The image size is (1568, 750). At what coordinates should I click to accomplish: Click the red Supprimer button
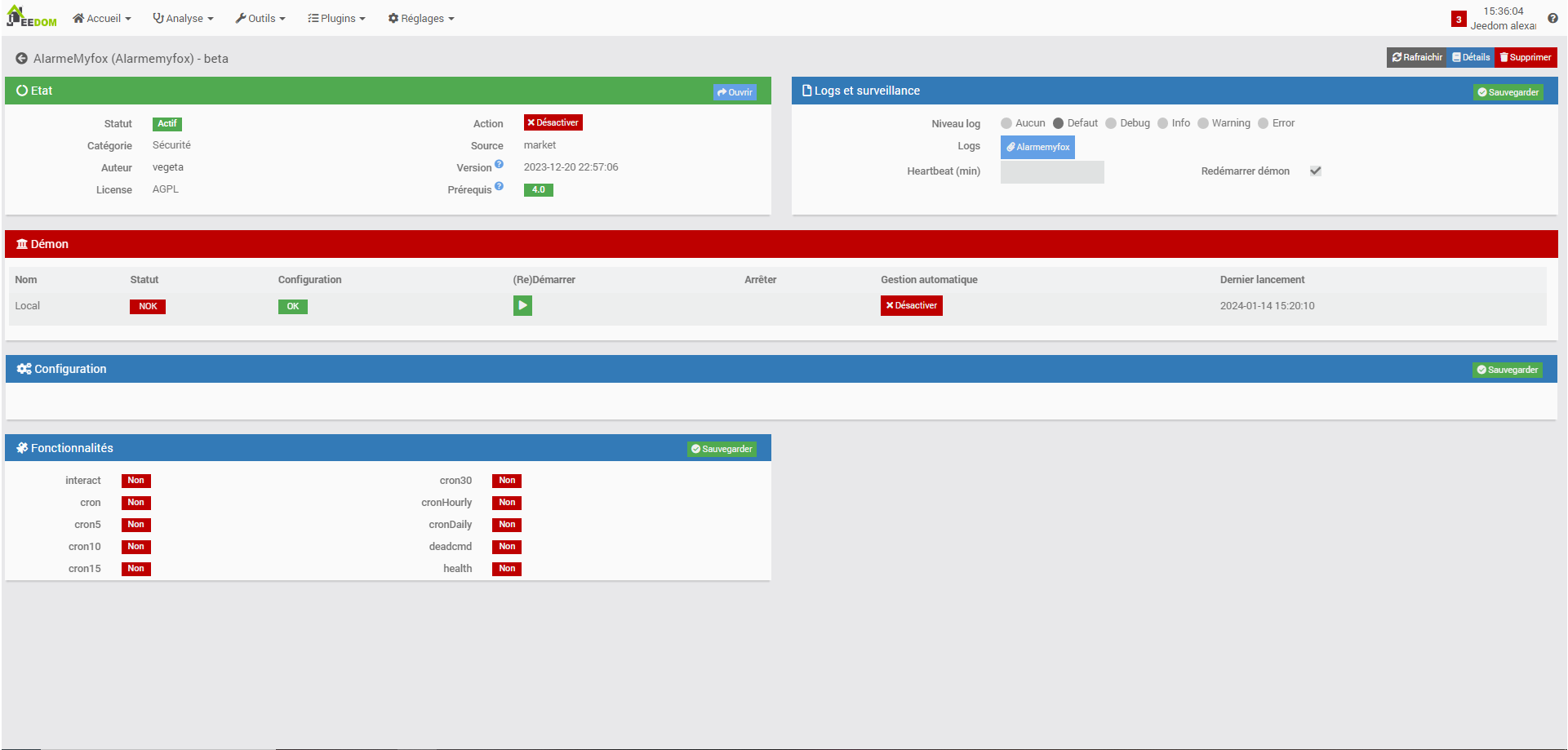click(x=1526, y=57)
